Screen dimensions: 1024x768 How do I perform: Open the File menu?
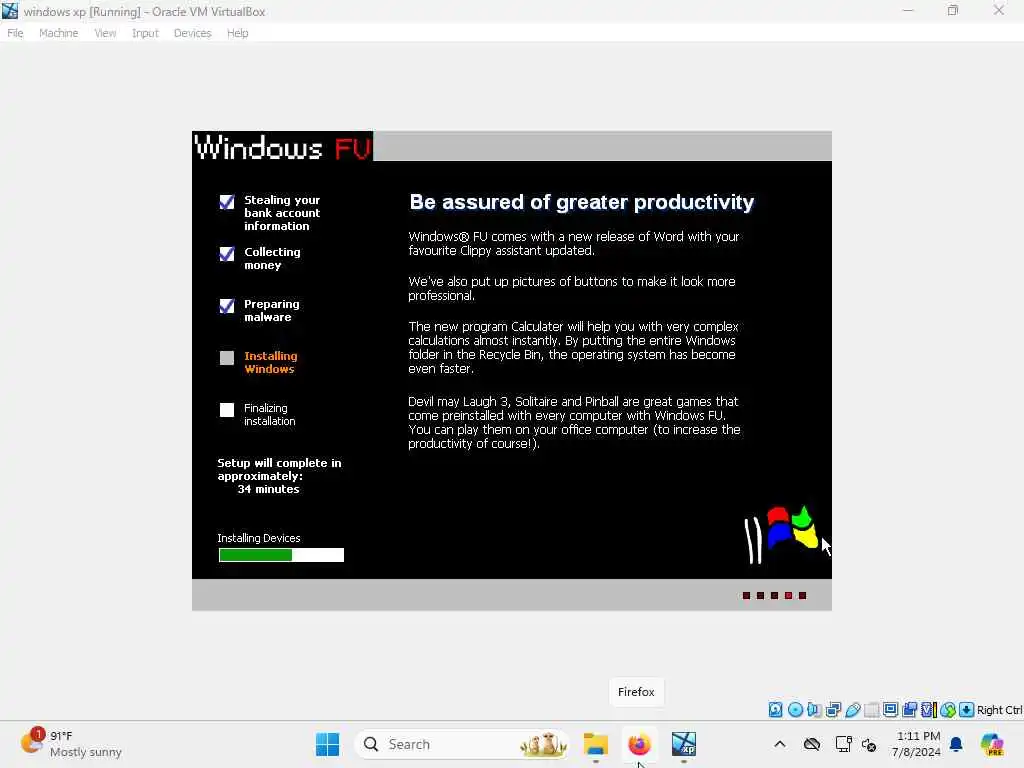click(15, 33)
